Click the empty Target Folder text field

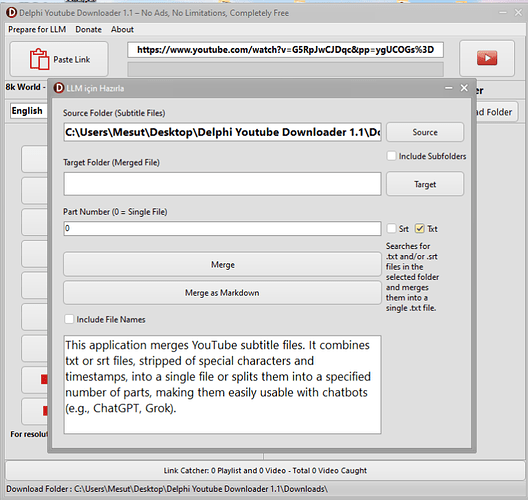pyautogui.click(x=222, y=184)
